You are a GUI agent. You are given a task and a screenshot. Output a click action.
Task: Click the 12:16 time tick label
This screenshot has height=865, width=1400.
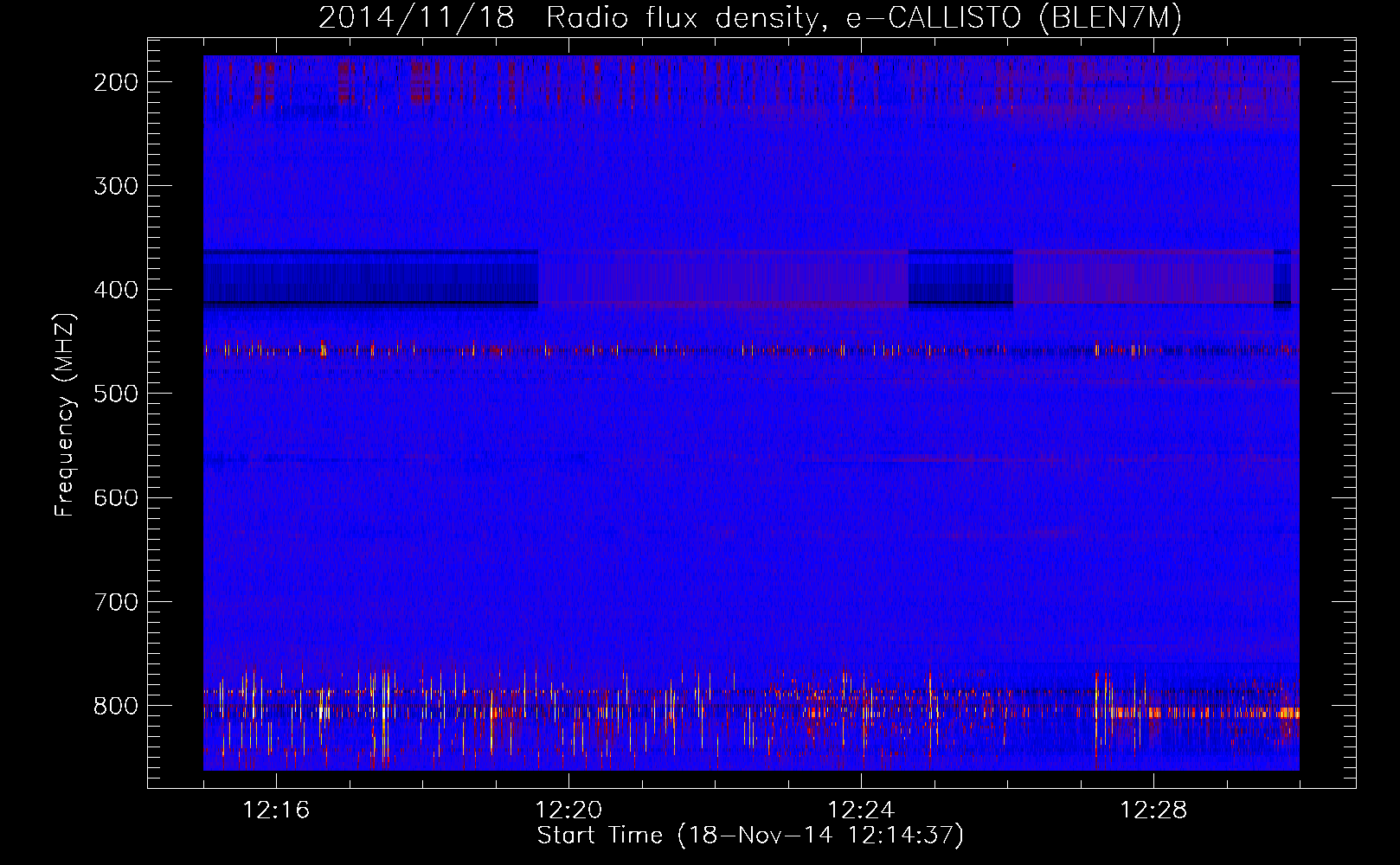pos(276,811)
